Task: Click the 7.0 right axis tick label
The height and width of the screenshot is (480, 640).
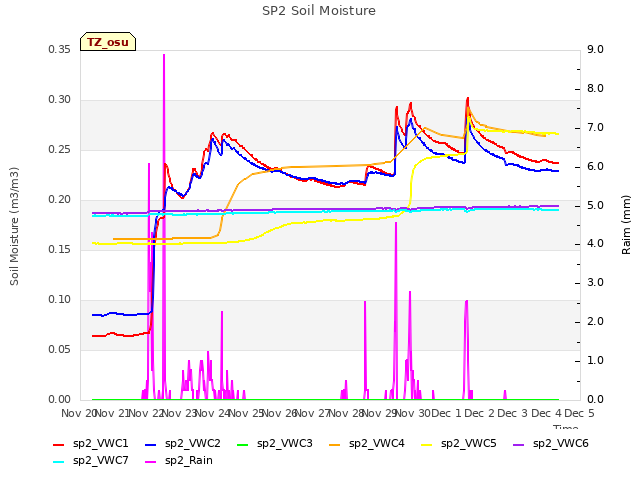Action: 595,128
